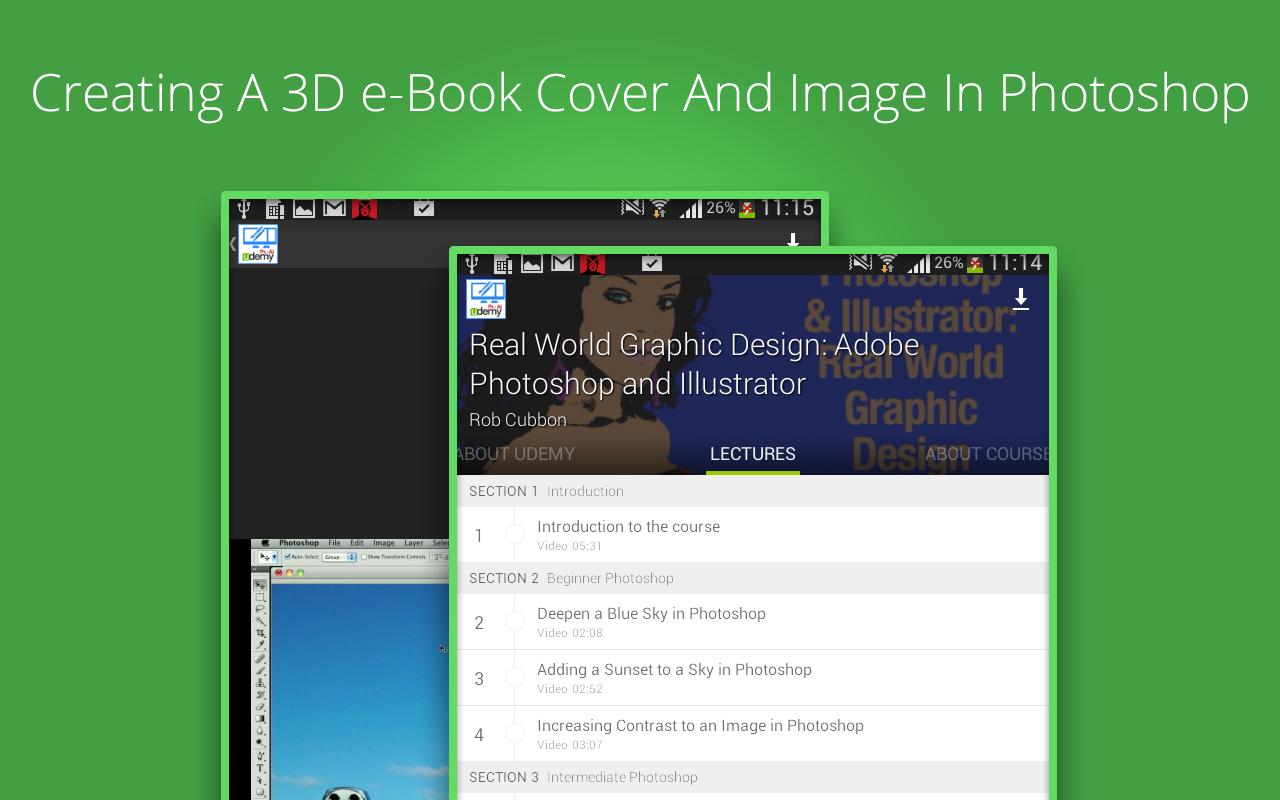Check Show Transform Controls in Photoshop
Image resolution: width=1280 pixels, height=800 pixels.
pos(365,556)
